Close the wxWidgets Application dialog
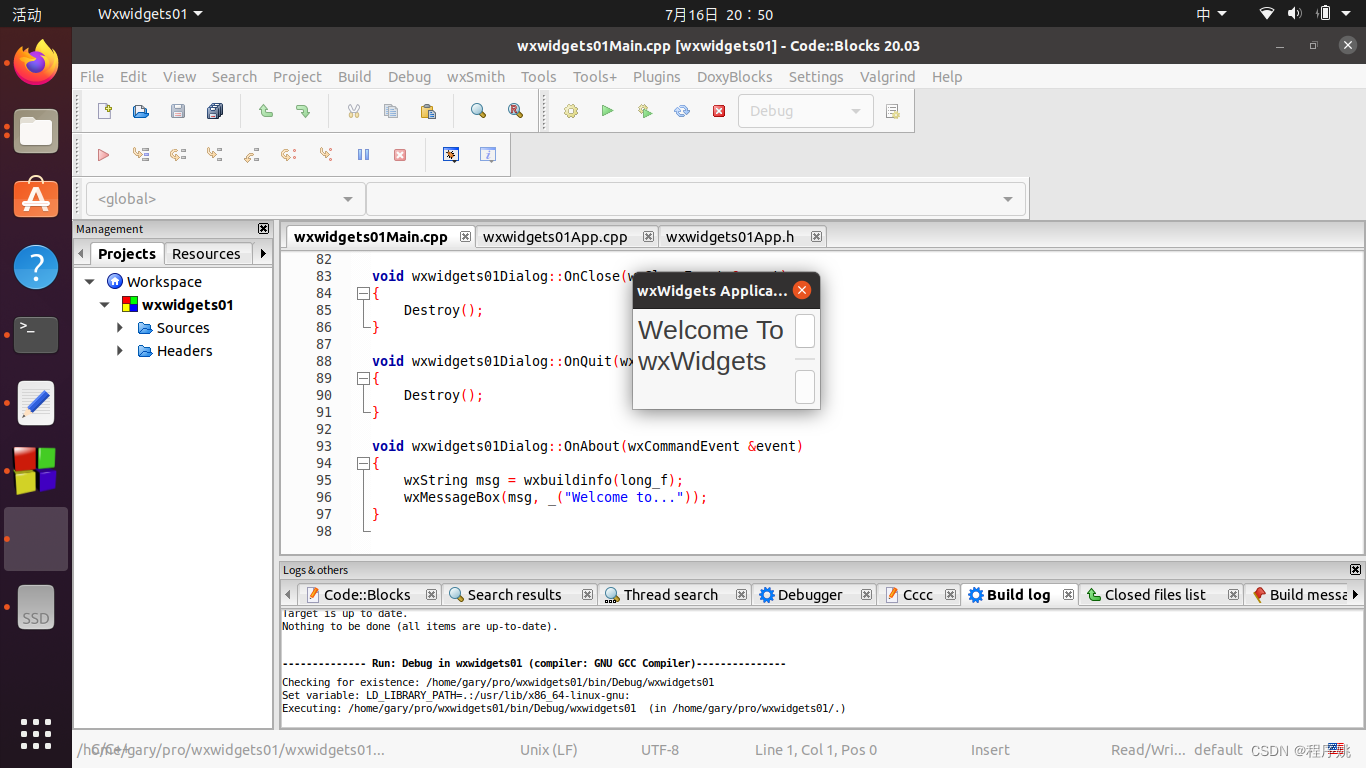This screenshot has width=1366, height=768. [802, 290]
